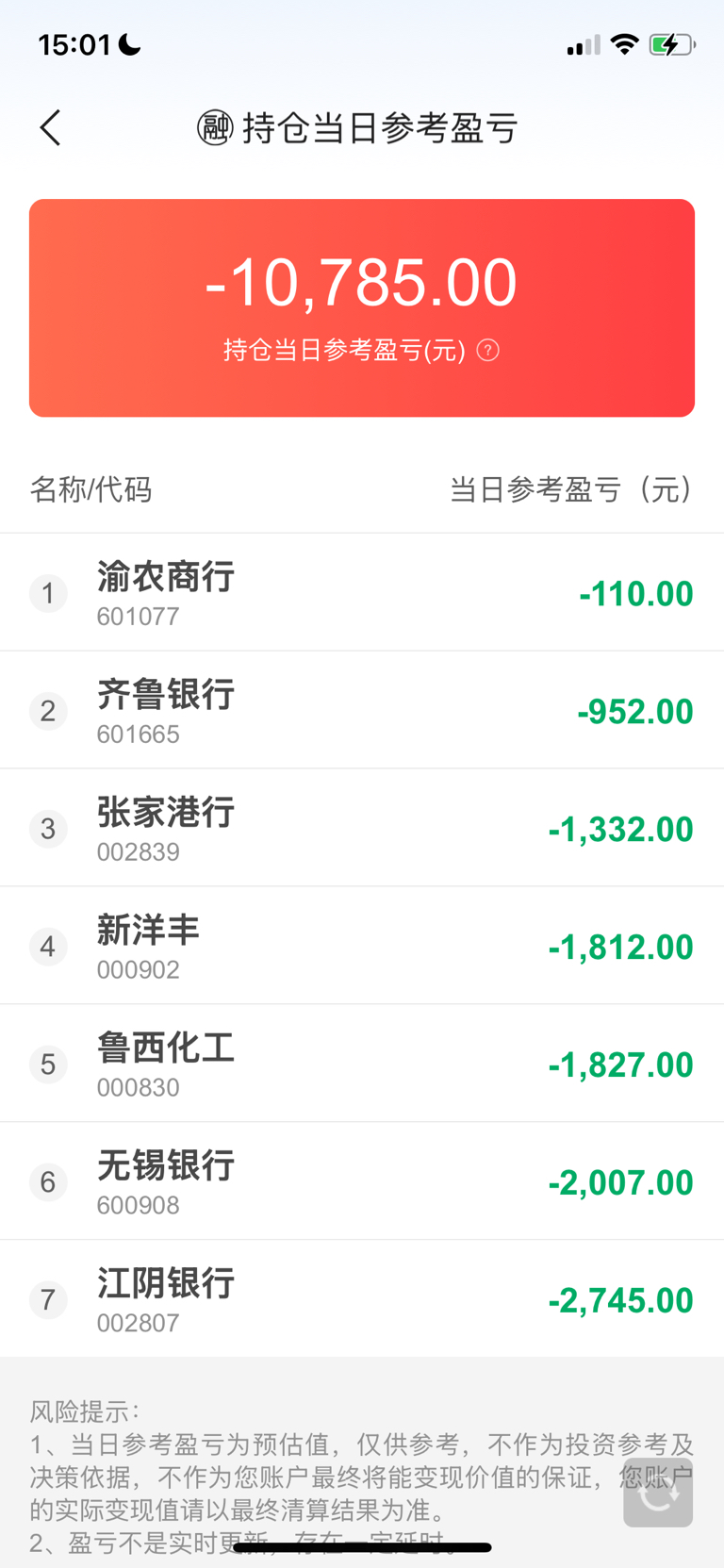Open the 新洋丰 000902 holding row
724x1568 pixels.
[362, 946]
